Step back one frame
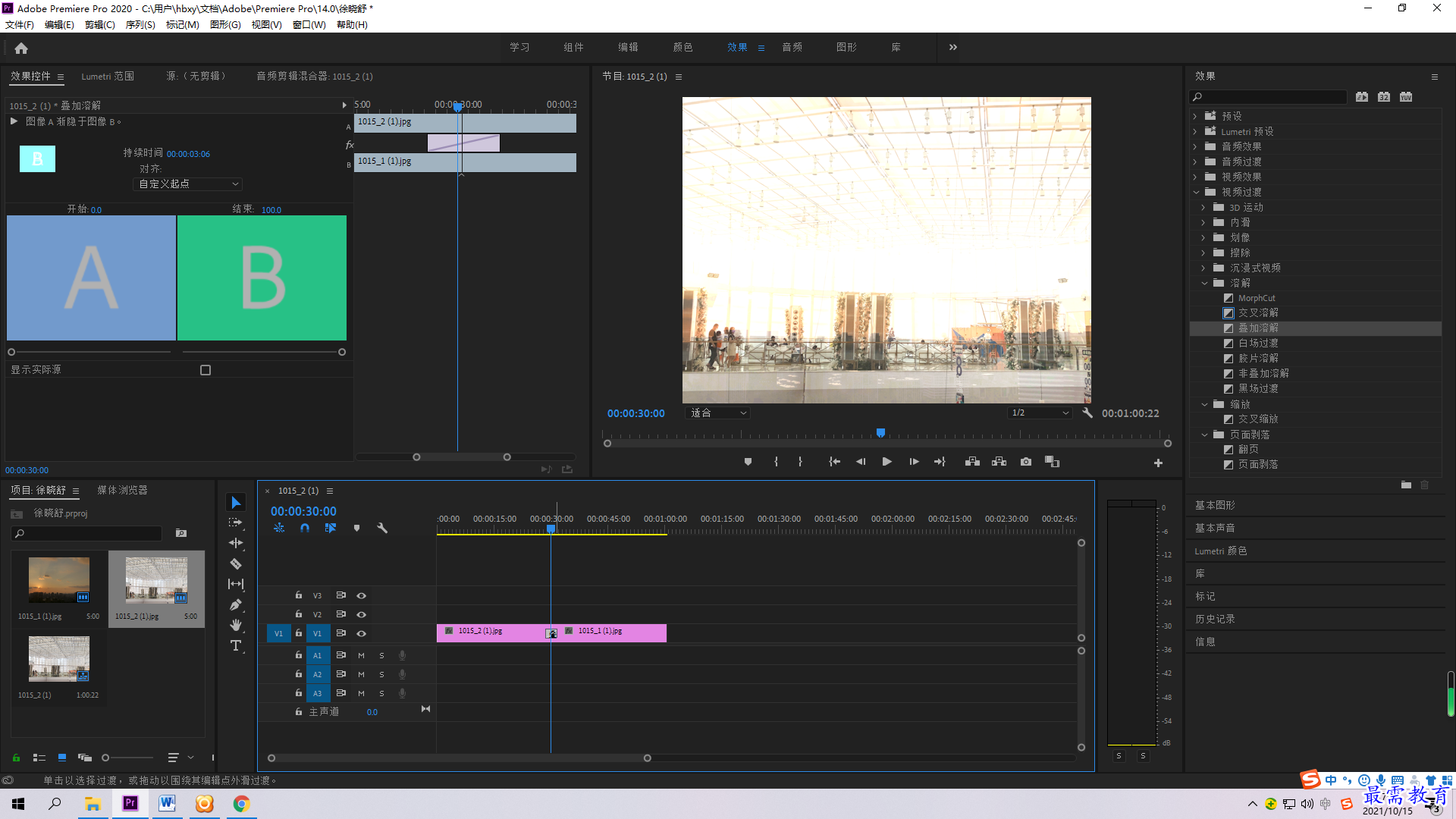 pos(861,462)
